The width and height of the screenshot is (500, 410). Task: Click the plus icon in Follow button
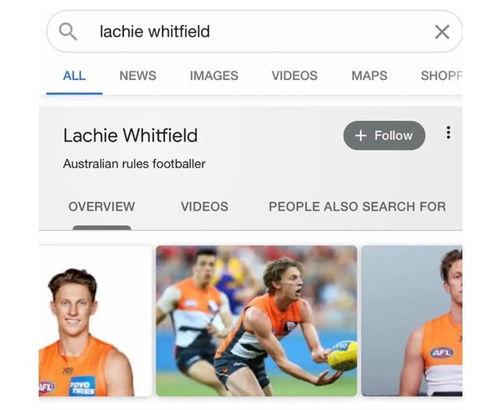(361, 136)
